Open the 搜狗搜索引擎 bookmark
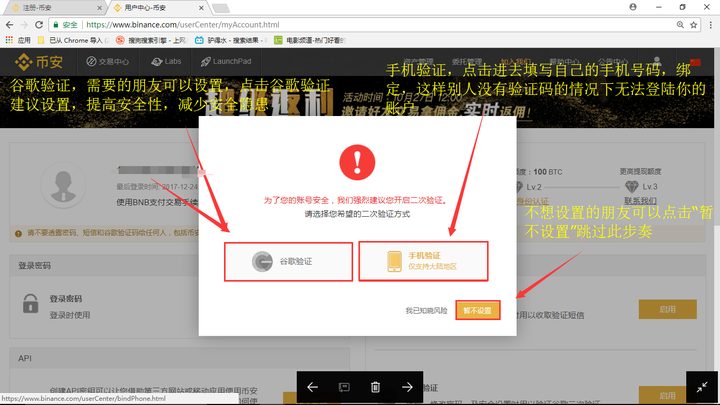 pyautogui.click(x=152, y=40)
